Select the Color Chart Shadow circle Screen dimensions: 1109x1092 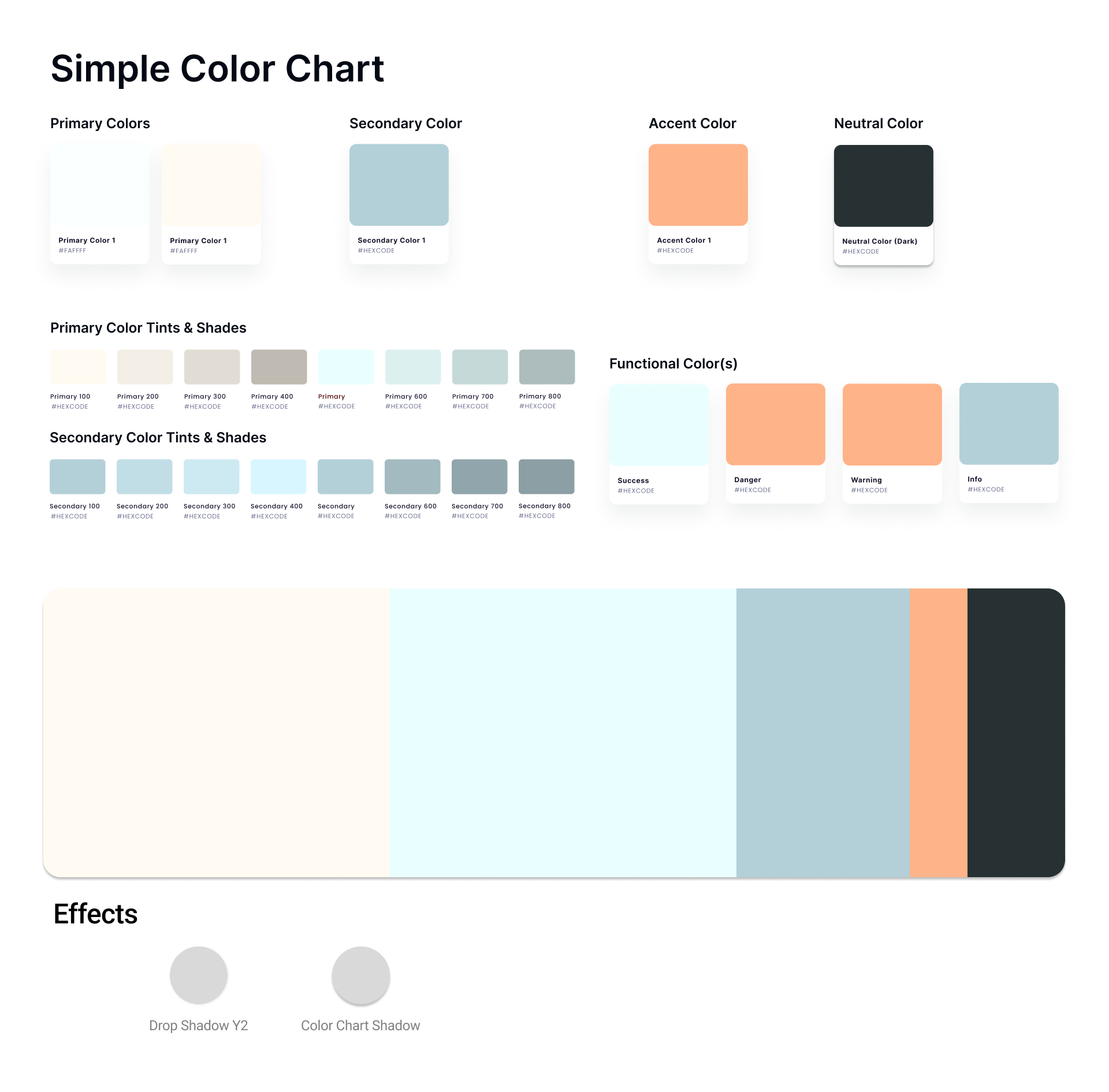coord(360,975)
